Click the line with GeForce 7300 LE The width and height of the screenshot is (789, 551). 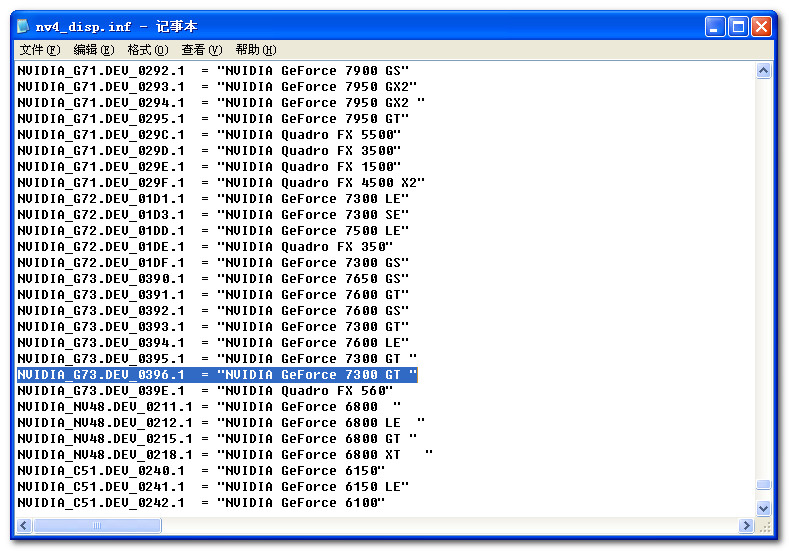click(x=213, y=199)
